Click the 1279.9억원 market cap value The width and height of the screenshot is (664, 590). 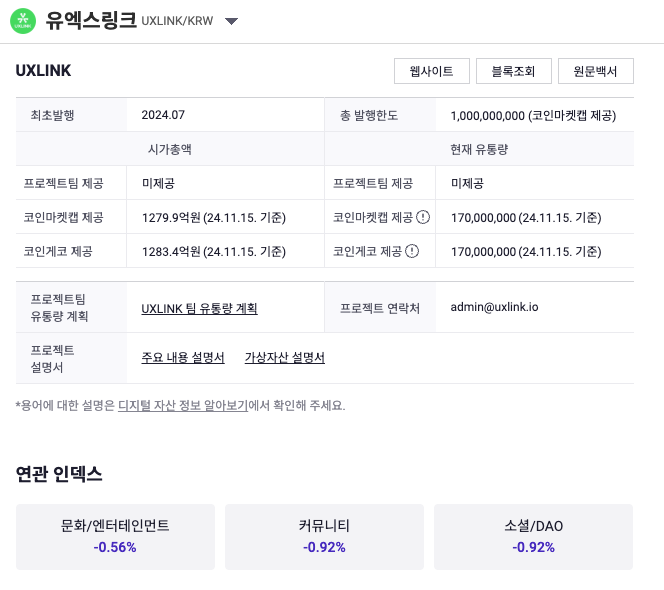click(x=214, y=218)
